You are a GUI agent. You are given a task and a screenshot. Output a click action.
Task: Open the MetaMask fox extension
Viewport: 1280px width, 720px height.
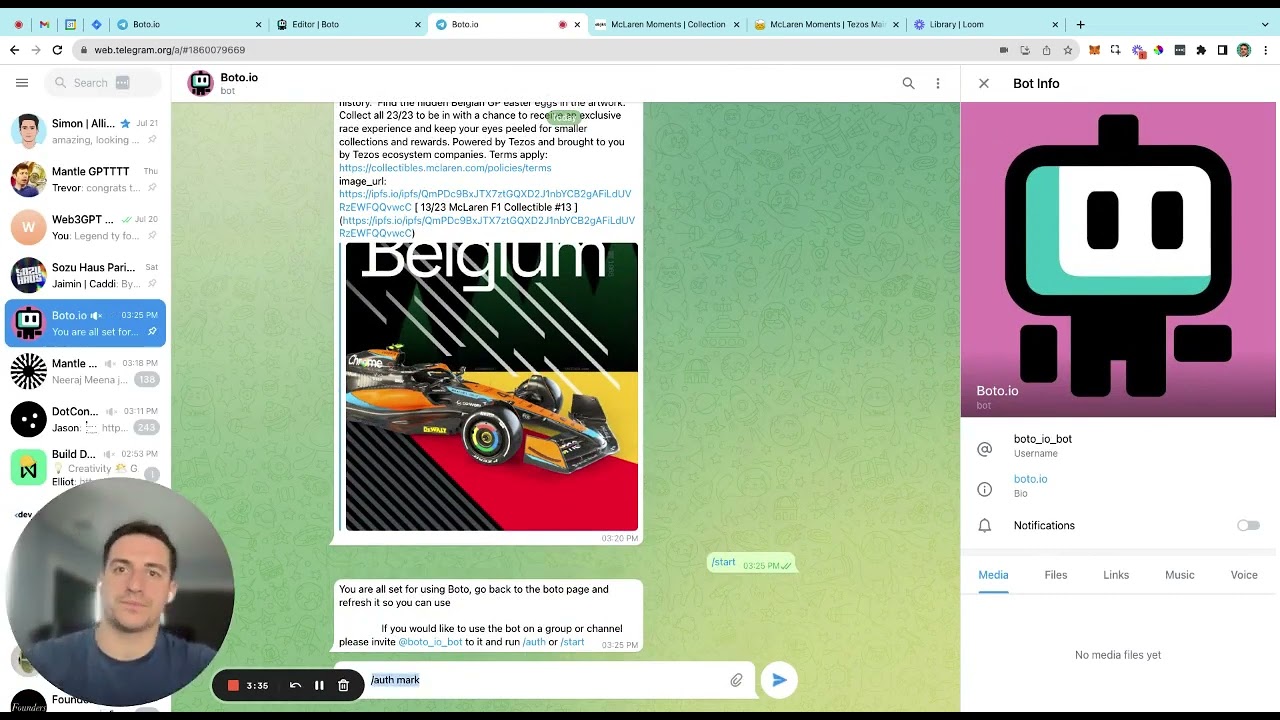coord(1094,50)
